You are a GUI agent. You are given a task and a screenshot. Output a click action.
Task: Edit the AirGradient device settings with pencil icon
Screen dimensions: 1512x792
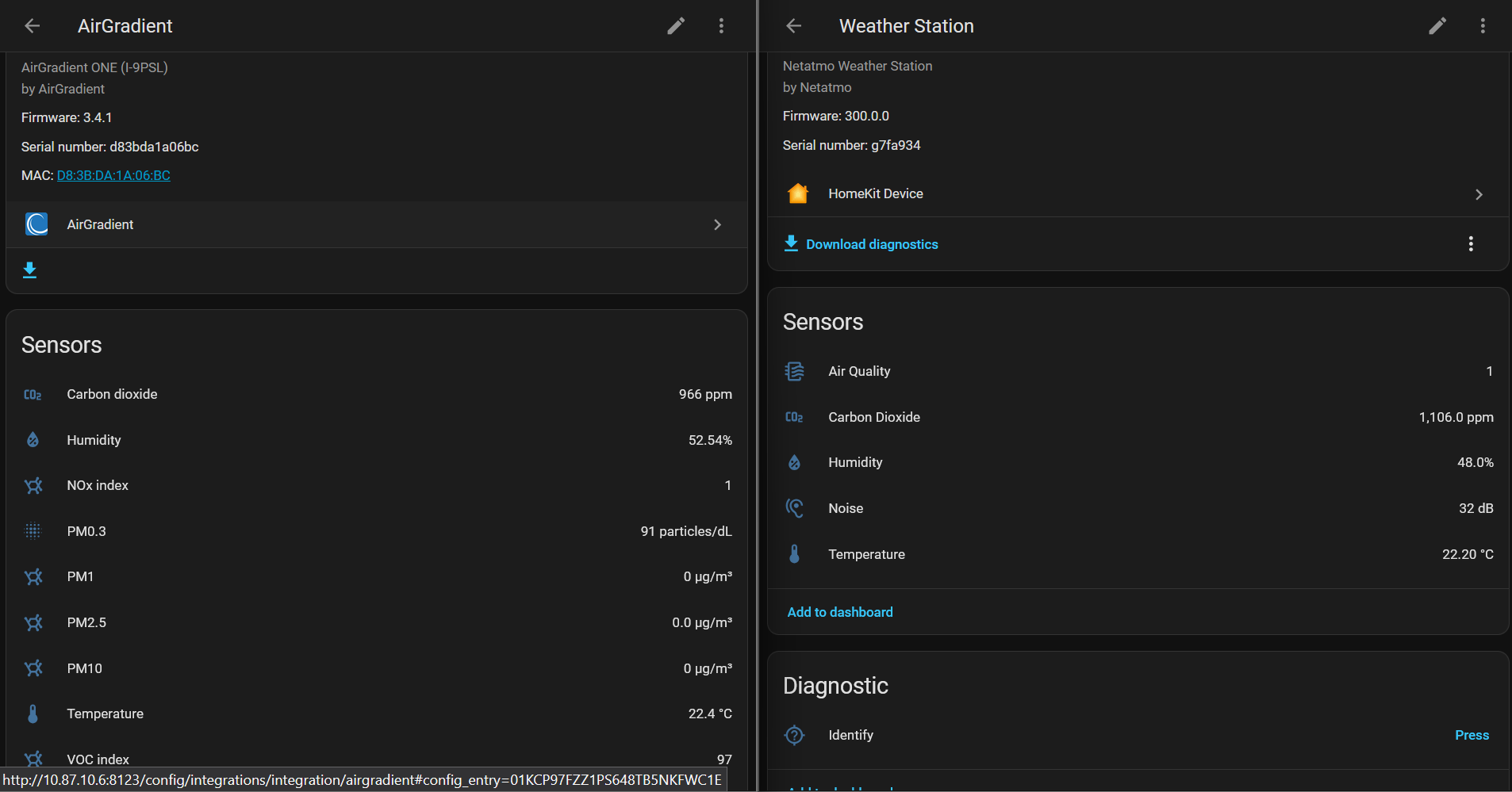pyautogui.click(x=675, y=26)
